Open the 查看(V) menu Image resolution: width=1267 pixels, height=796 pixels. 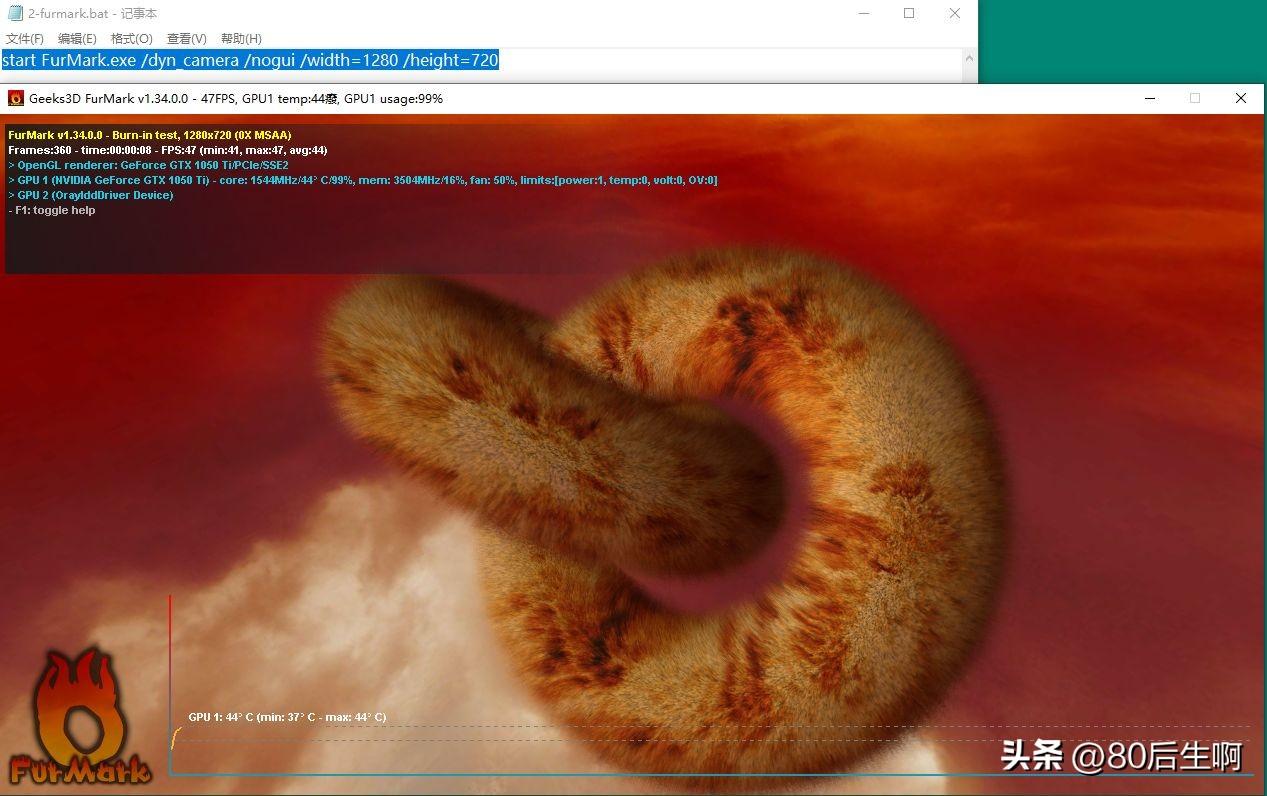pyautogui.click(x=187, y=39)
